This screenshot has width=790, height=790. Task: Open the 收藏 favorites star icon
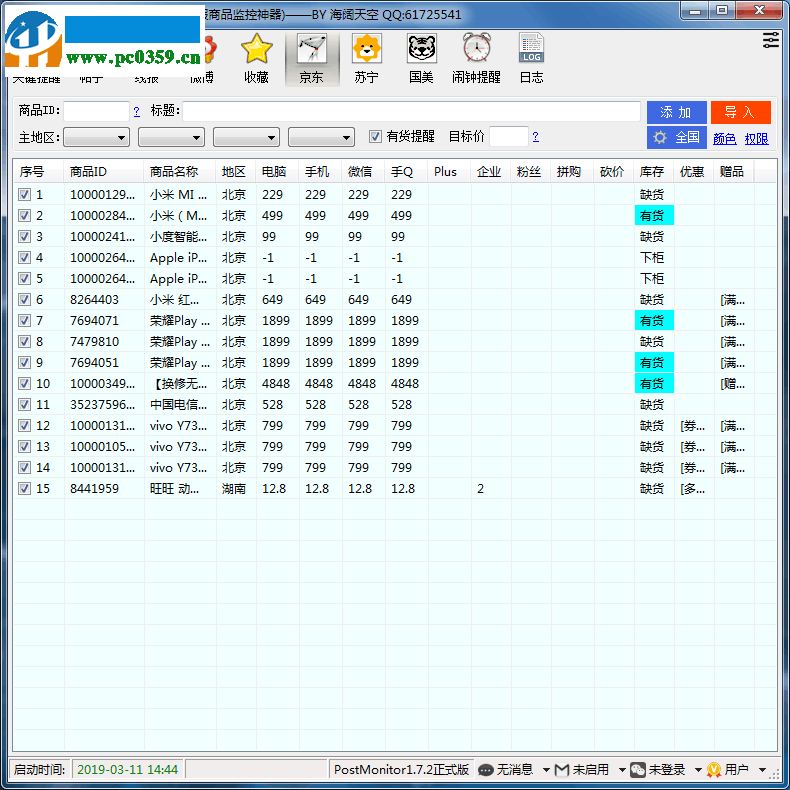256,59
